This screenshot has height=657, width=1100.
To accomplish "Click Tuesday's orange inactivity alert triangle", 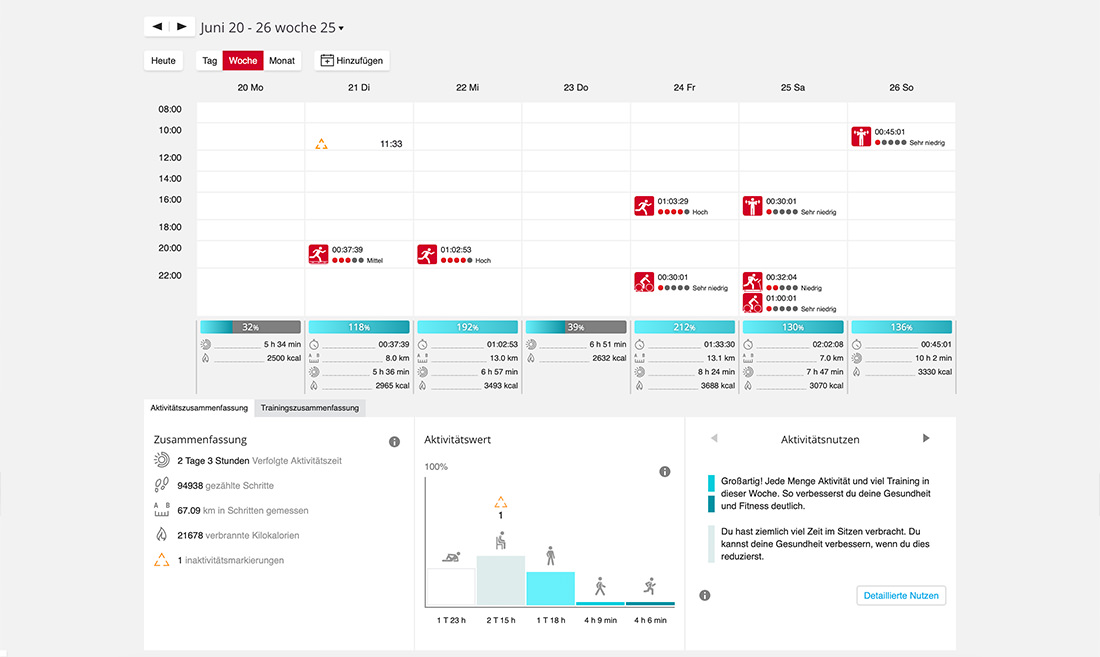I will (x=321, y=144).
